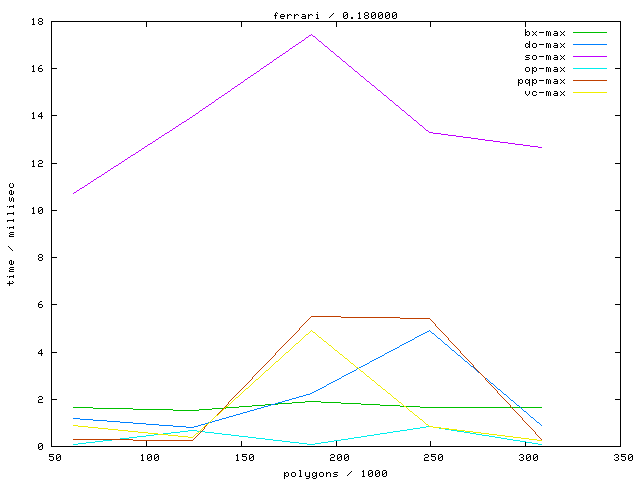640x480 pixels.
Task: Click the 'time / millisec' y-axis label
Action: coord(12,234)
